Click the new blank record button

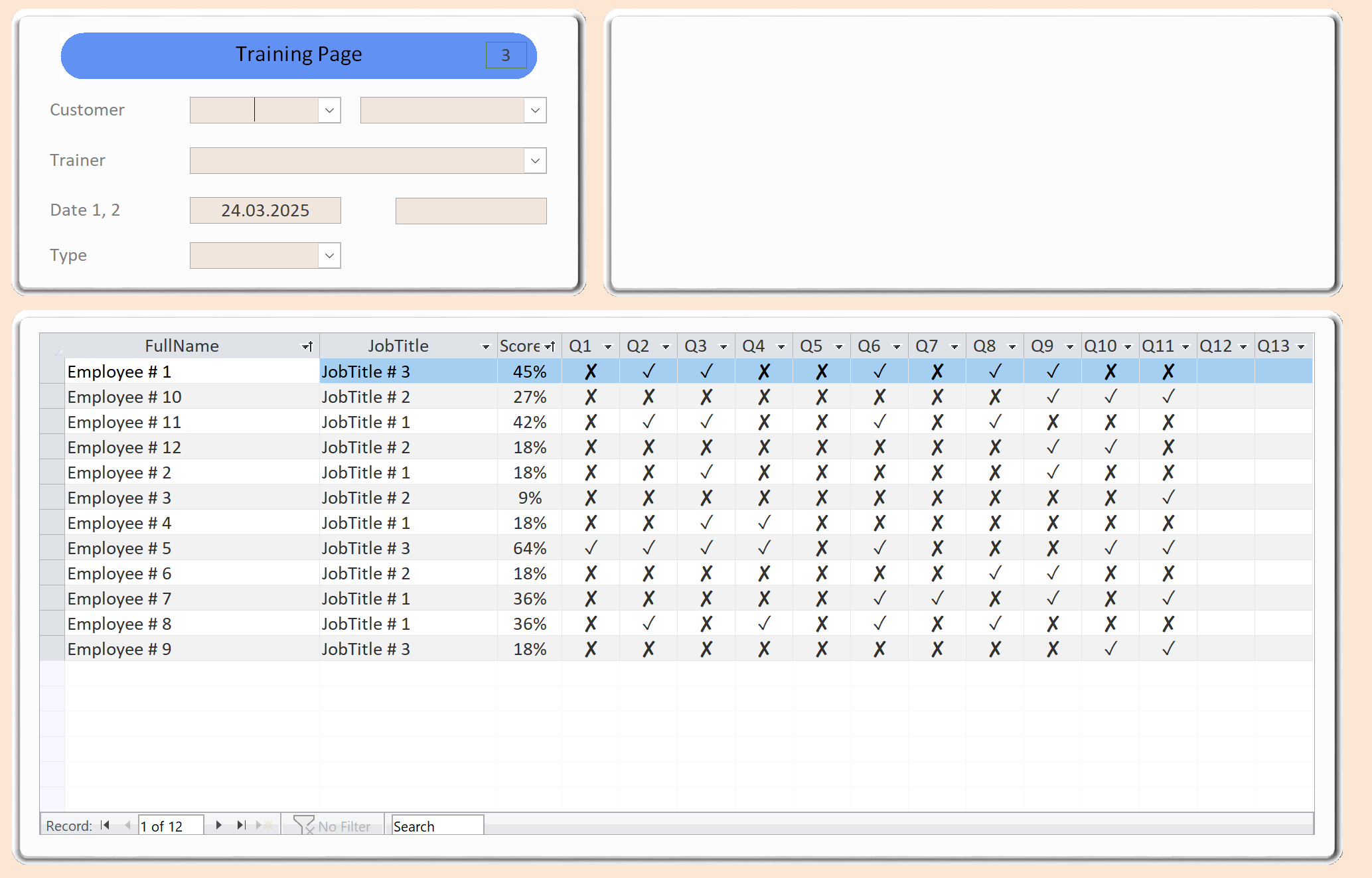[x=264, y=825]
